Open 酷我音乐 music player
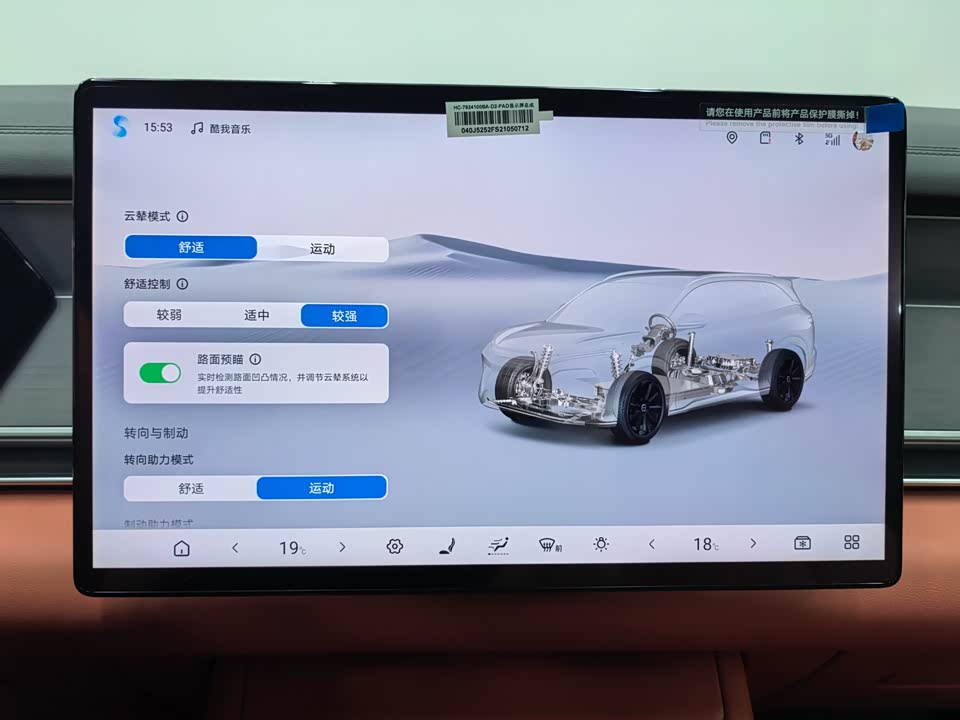960x720 pixels. (x=222, y=128)
